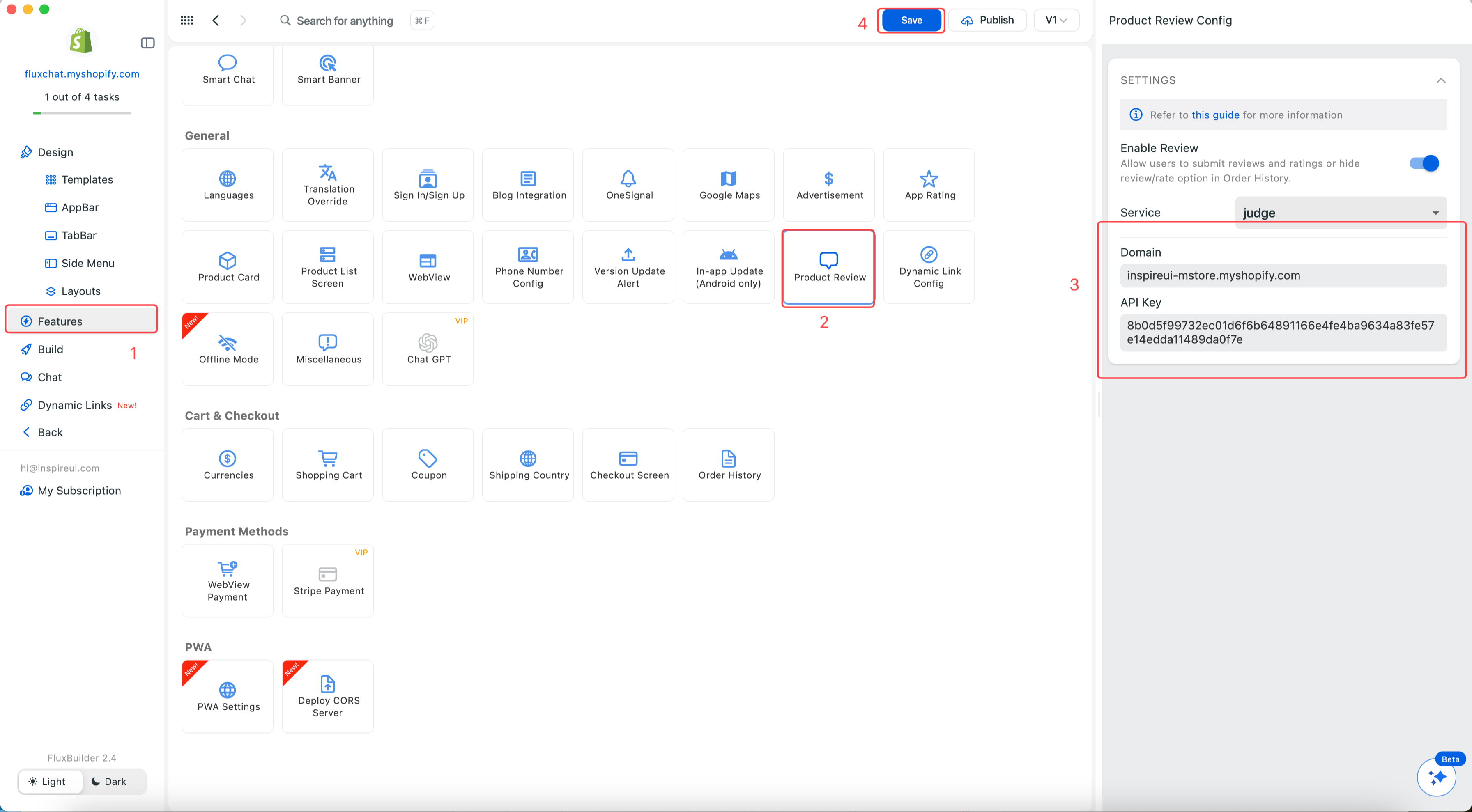This screenshot has width=1472, height=812.
Task: Open Templates under Design menu
Action: 87,179
